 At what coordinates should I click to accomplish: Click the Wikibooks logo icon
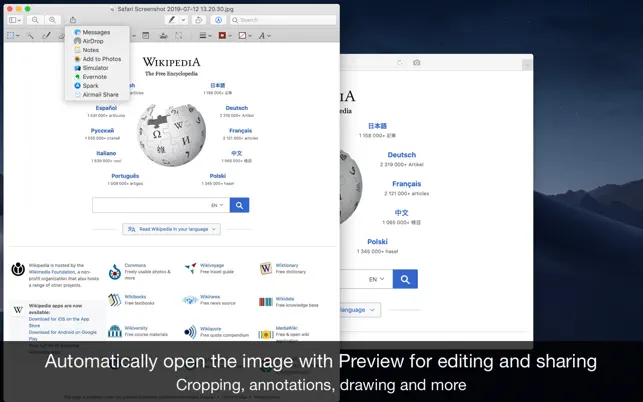115,300
